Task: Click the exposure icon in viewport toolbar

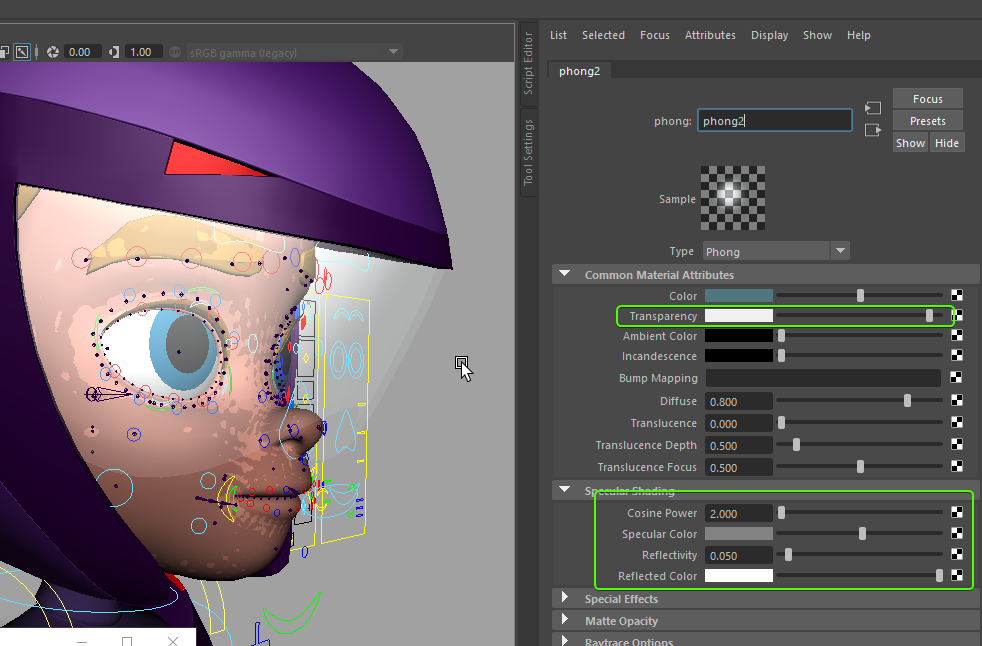Action: (53, 52)
